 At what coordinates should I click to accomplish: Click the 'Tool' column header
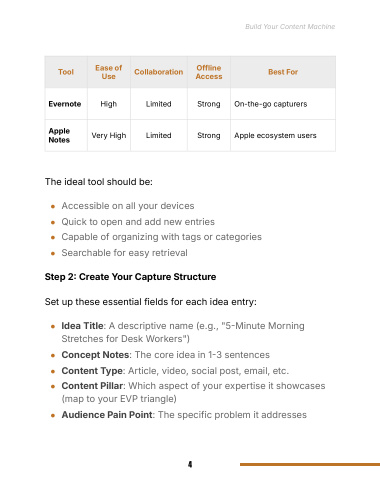66,72
